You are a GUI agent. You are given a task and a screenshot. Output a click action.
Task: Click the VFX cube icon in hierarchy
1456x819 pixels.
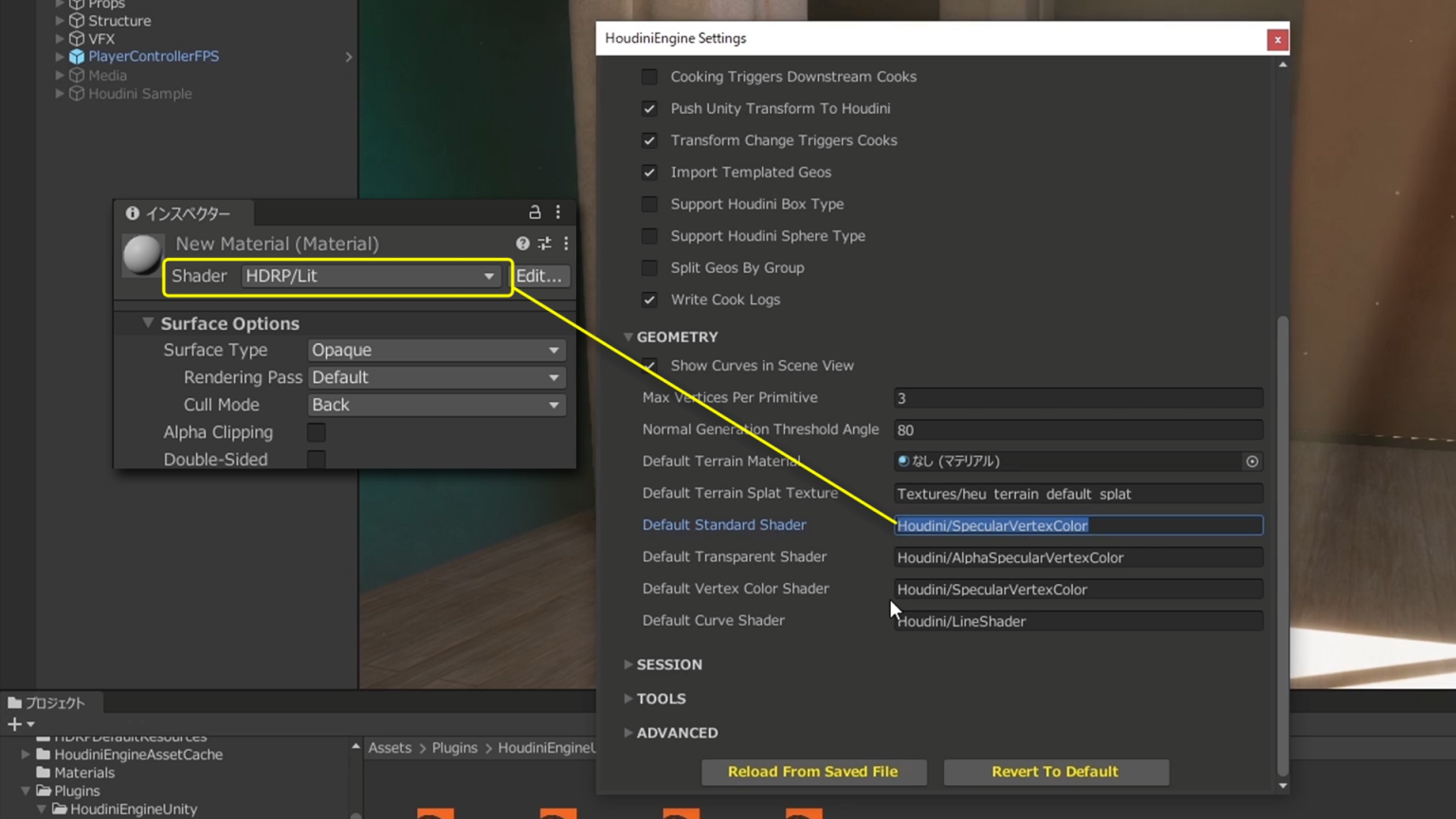pyautogui.click(x=77, y=38)
